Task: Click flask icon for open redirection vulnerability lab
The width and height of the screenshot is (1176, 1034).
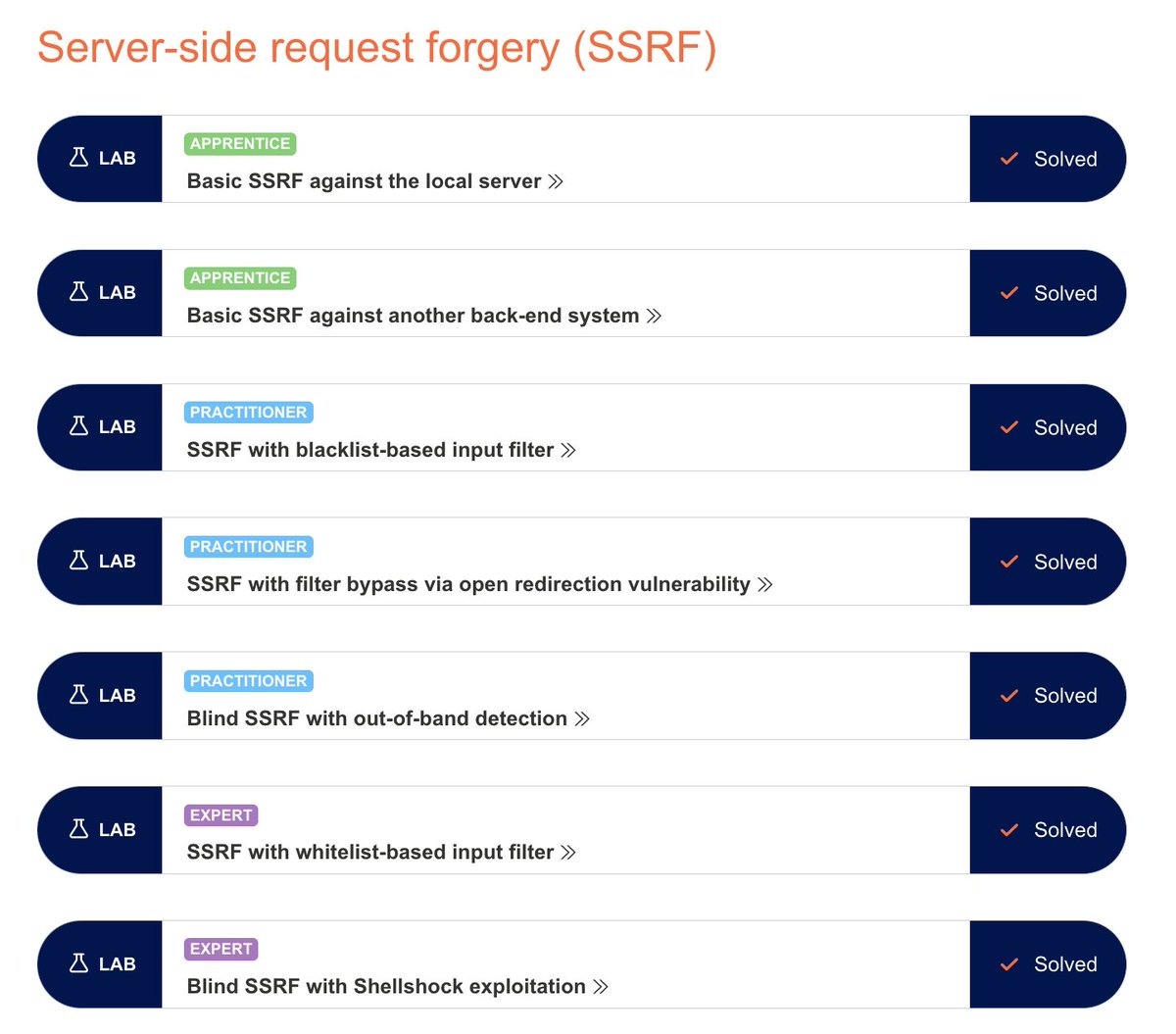Action: tap(79, 561)
